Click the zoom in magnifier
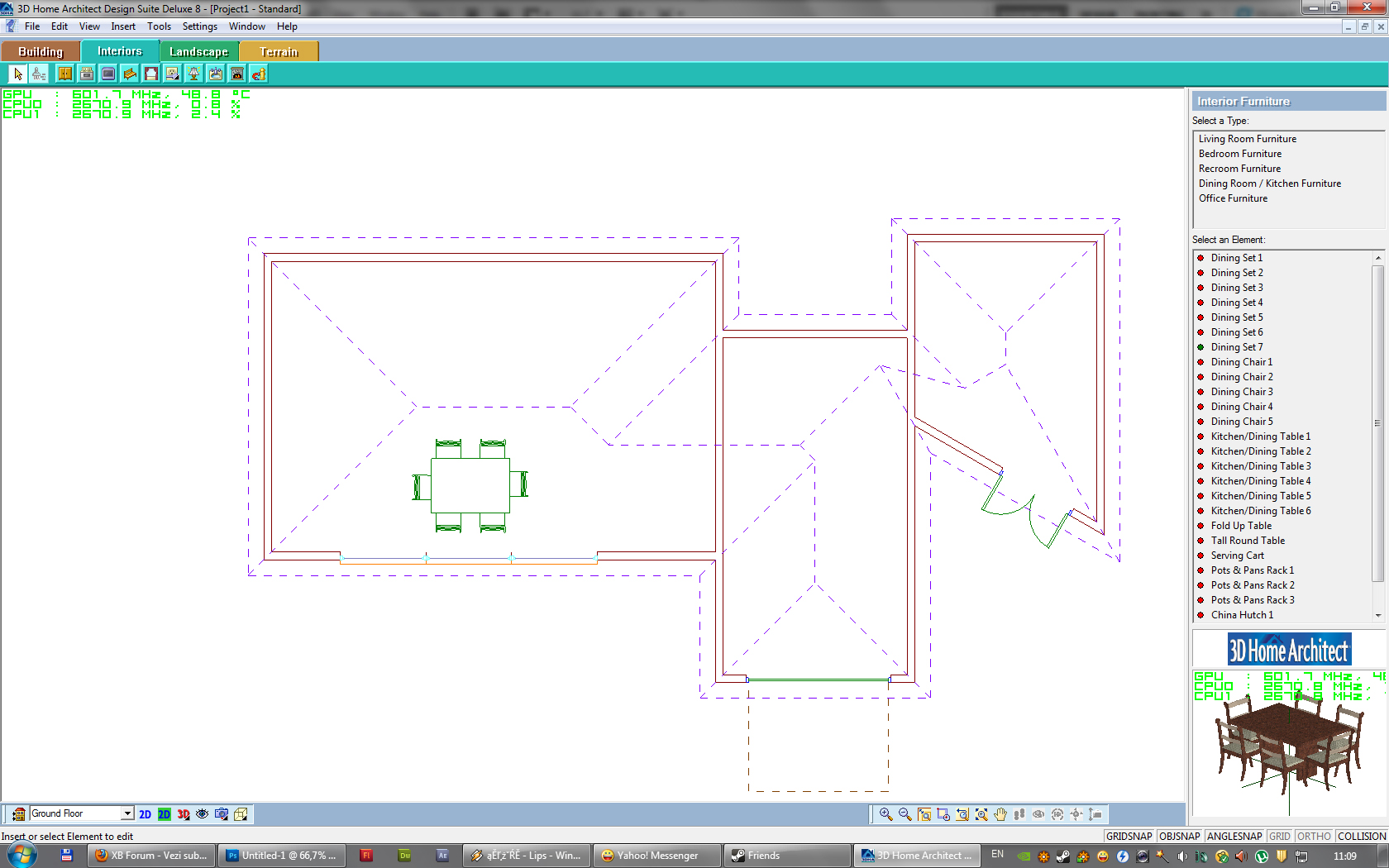Screen dimensions: 1389x868 pos(885,814)
